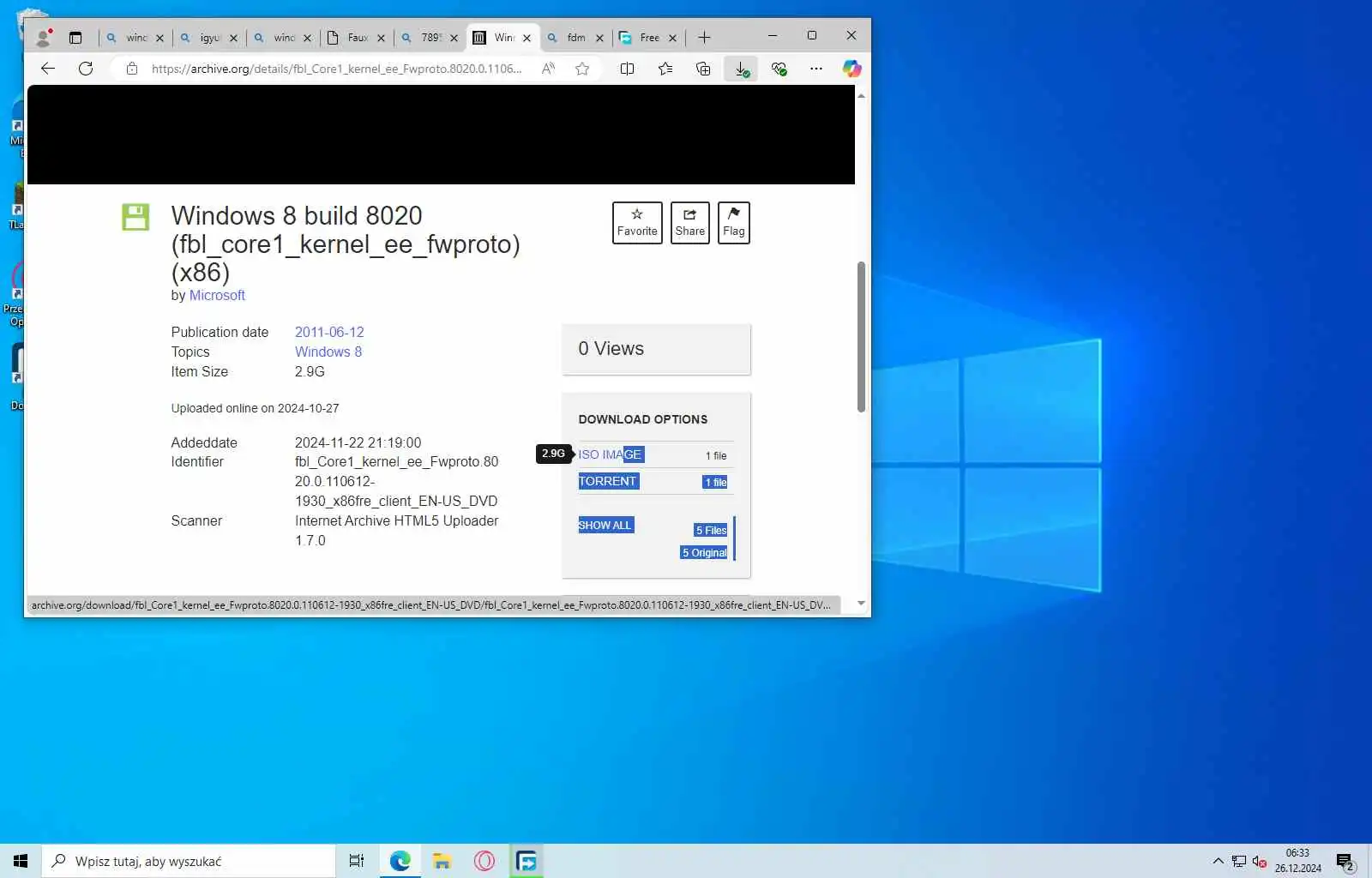
Task: Click the floppy disk software item icon
Action: (x=135, y=217)
